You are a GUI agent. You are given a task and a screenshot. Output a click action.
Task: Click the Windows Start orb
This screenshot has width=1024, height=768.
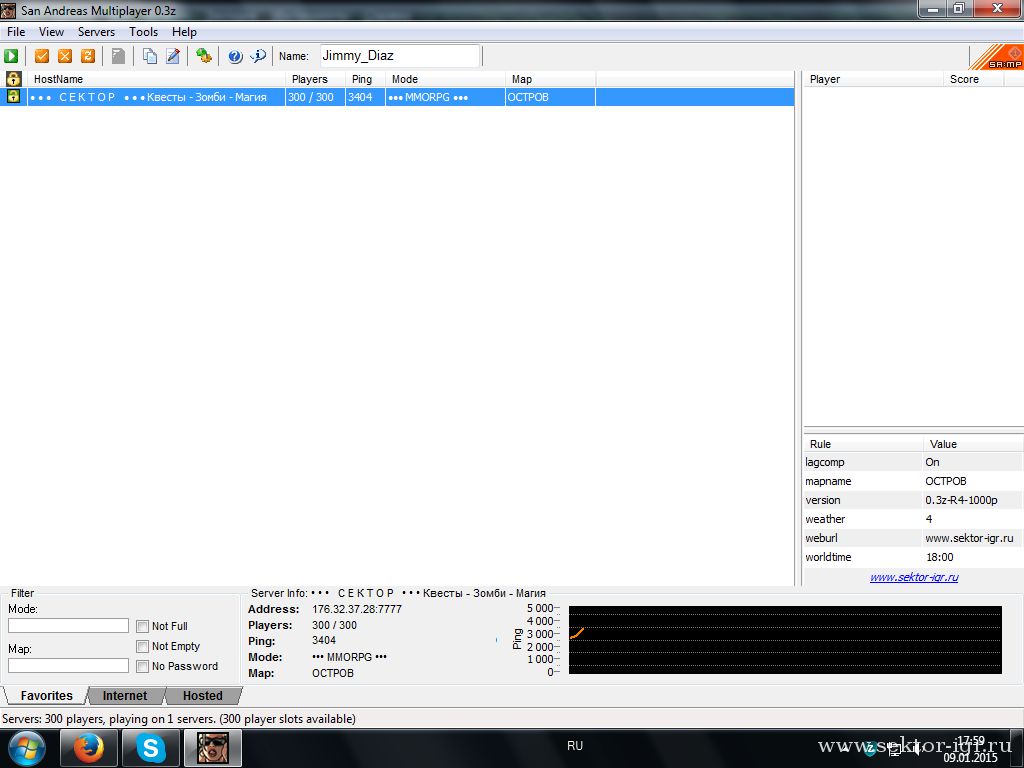coord(26,748)
